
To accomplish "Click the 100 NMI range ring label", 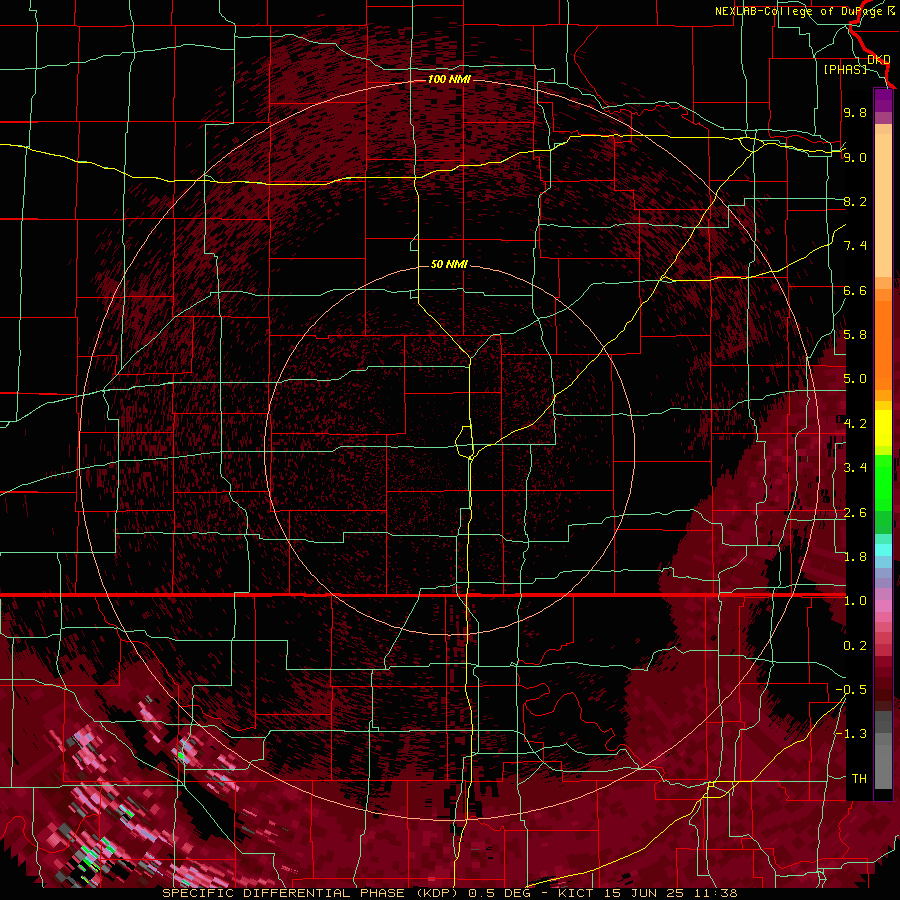I will pos(449,79).
